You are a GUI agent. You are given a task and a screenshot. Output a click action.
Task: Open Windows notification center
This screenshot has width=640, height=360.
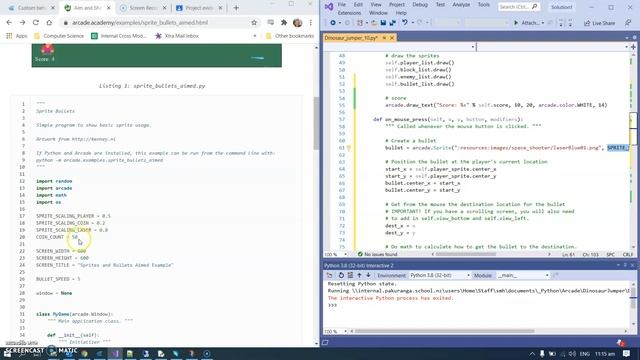pos(626,353)
